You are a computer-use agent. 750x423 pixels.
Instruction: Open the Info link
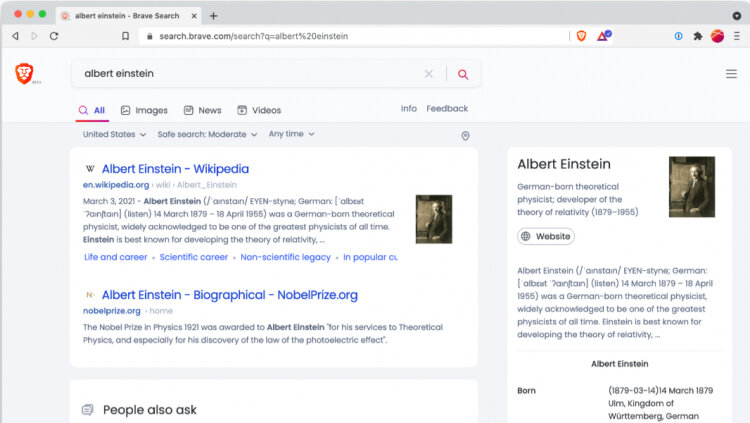(408, 109)
